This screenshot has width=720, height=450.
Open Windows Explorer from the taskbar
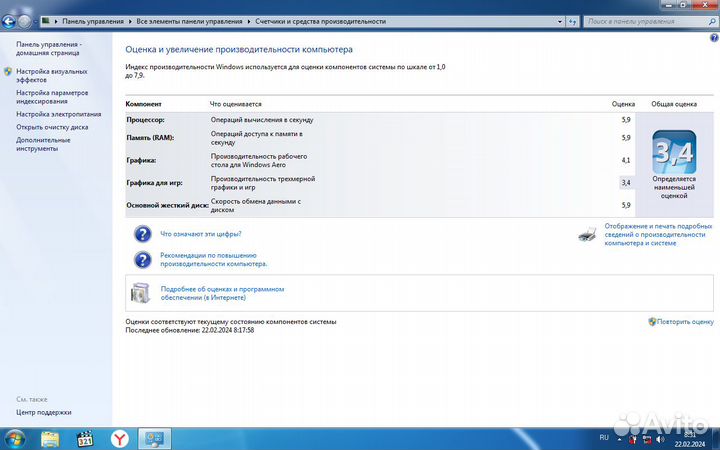(x=50, y=439)
